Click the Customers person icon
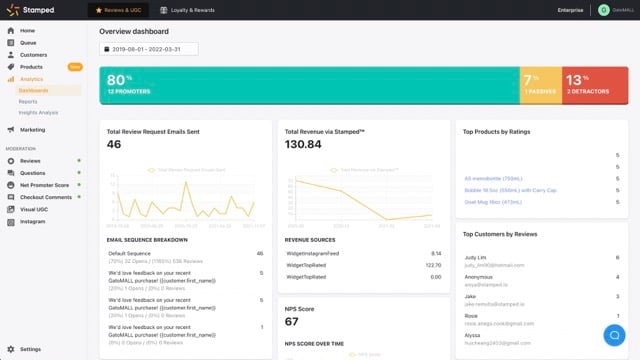640x360 pixels. click(11, 55)
